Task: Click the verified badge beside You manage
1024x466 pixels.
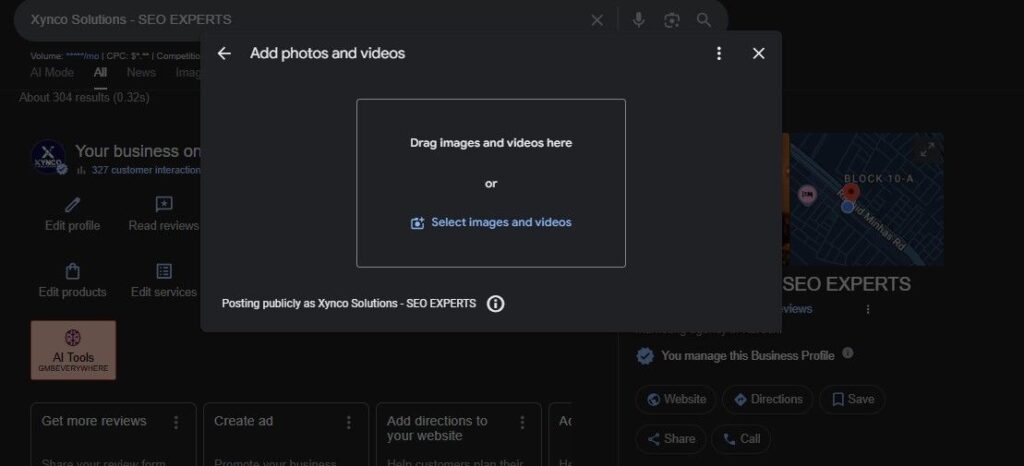Action: pos(645,356)
